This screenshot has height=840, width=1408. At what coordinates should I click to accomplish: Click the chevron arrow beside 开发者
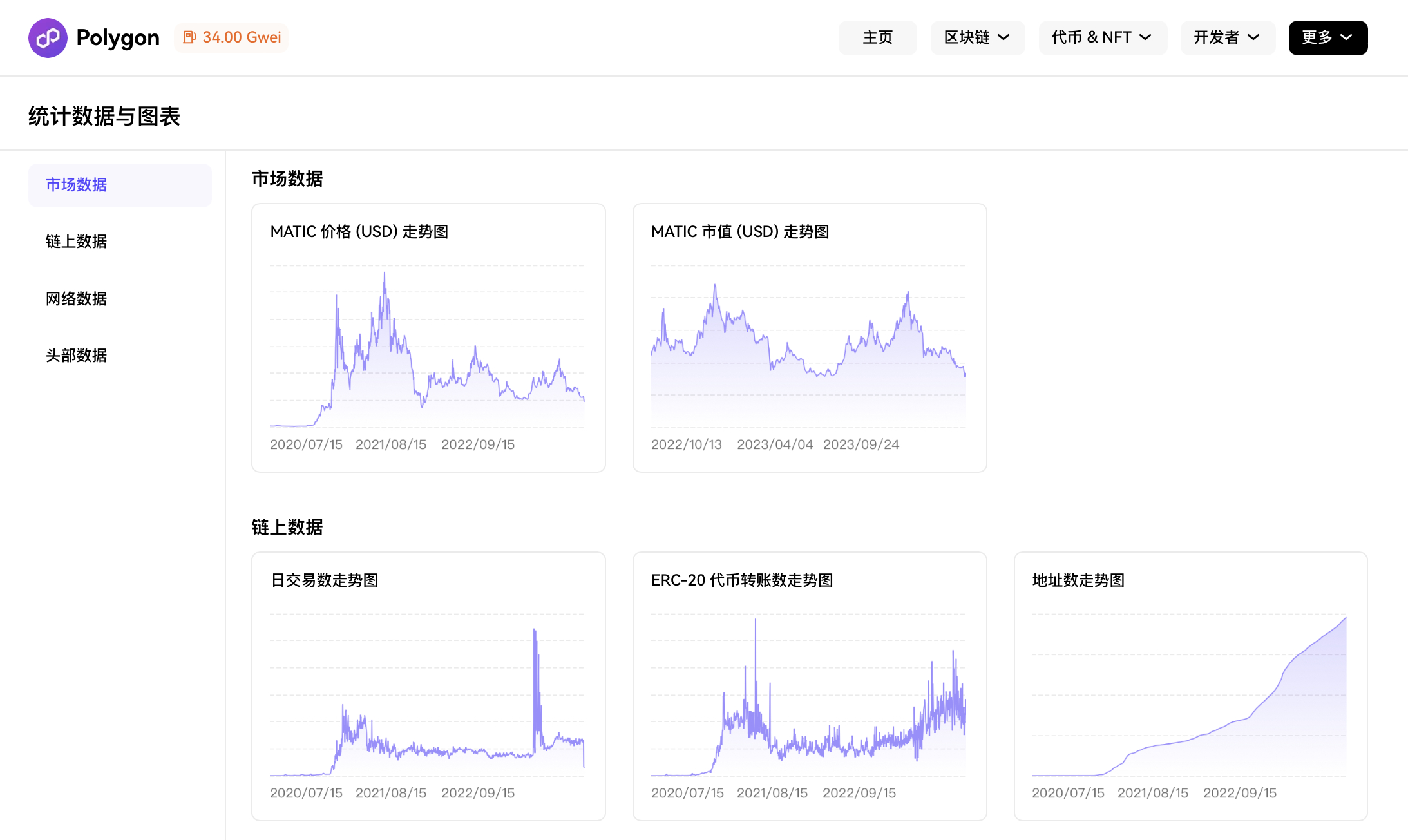[x=1253, y=37]
